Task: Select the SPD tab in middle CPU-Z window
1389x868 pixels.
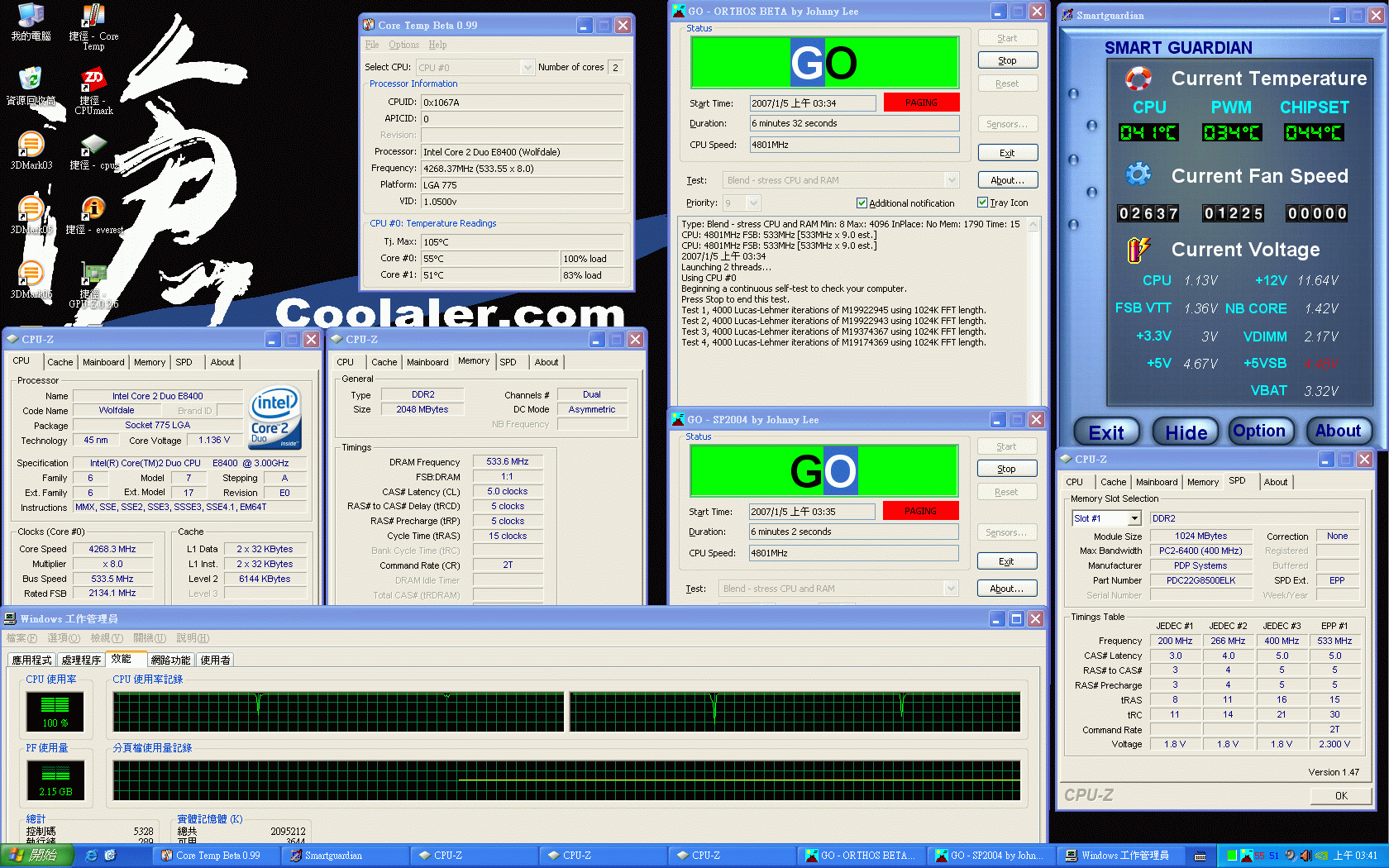Action: tap(508, 362)
